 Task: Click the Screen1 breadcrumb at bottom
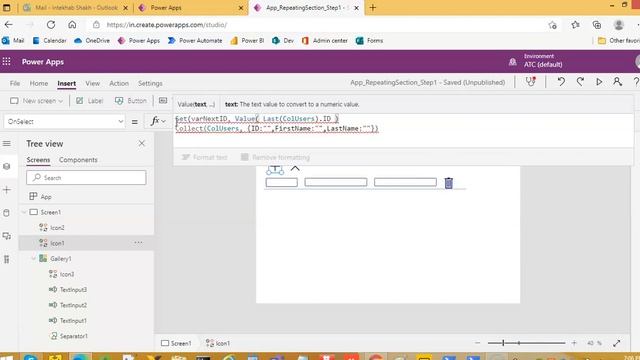point(176,343)
